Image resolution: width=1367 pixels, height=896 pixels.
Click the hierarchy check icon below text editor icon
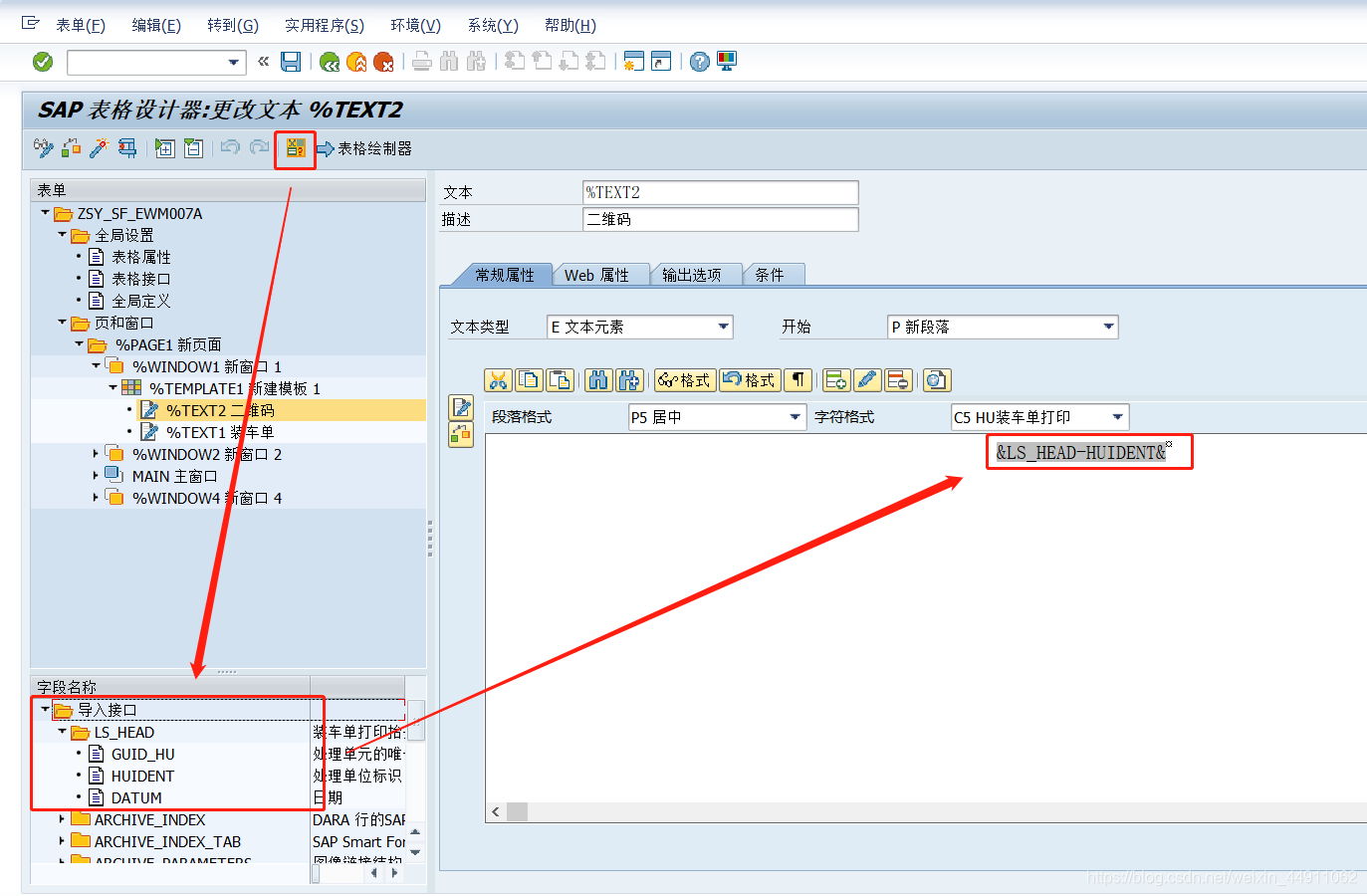[461, 434]
